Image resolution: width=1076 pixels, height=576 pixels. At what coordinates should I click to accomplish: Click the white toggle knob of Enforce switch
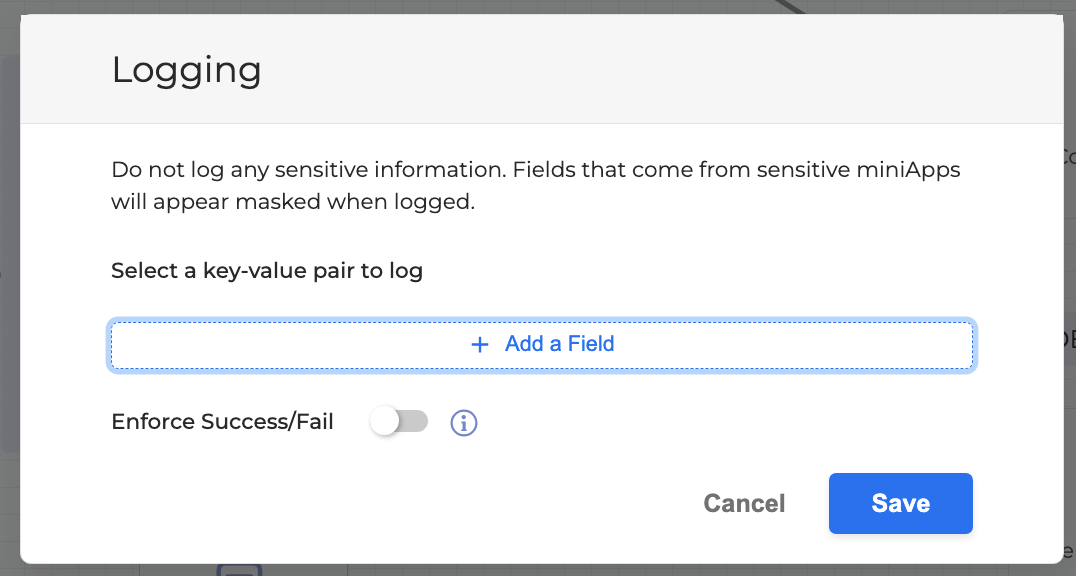[385, 422]
